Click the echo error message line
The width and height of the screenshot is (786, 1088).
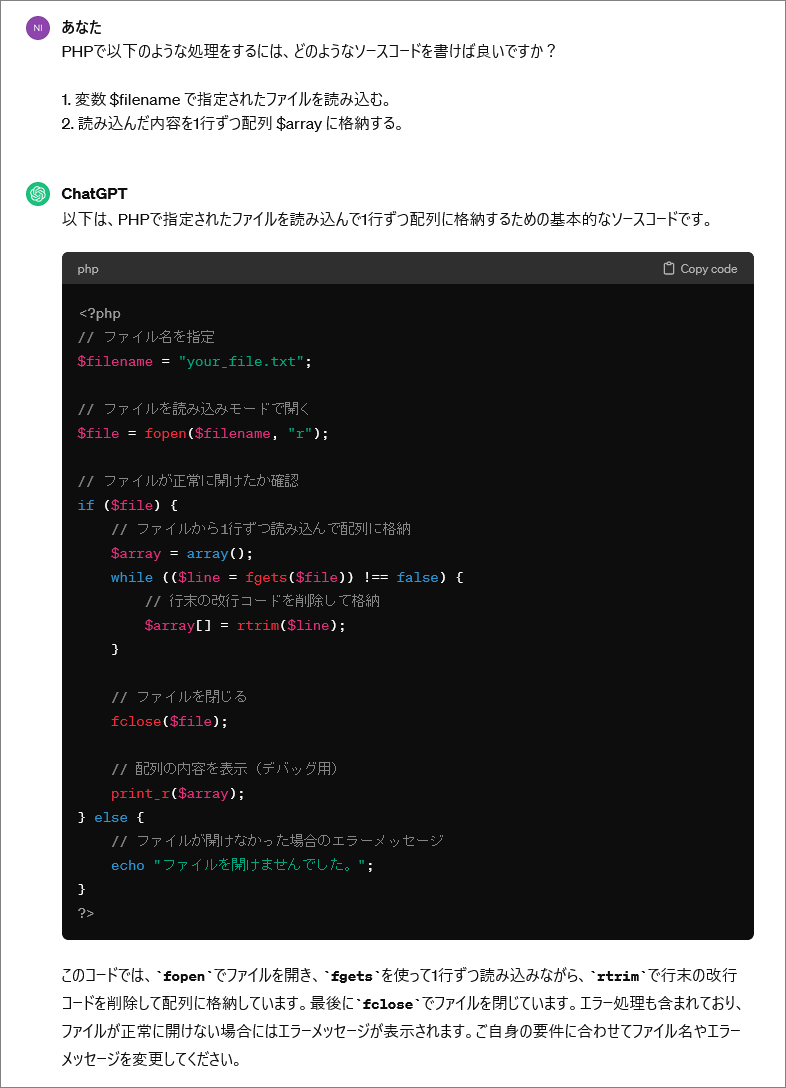pyautogui.click(x=242, y=865)
